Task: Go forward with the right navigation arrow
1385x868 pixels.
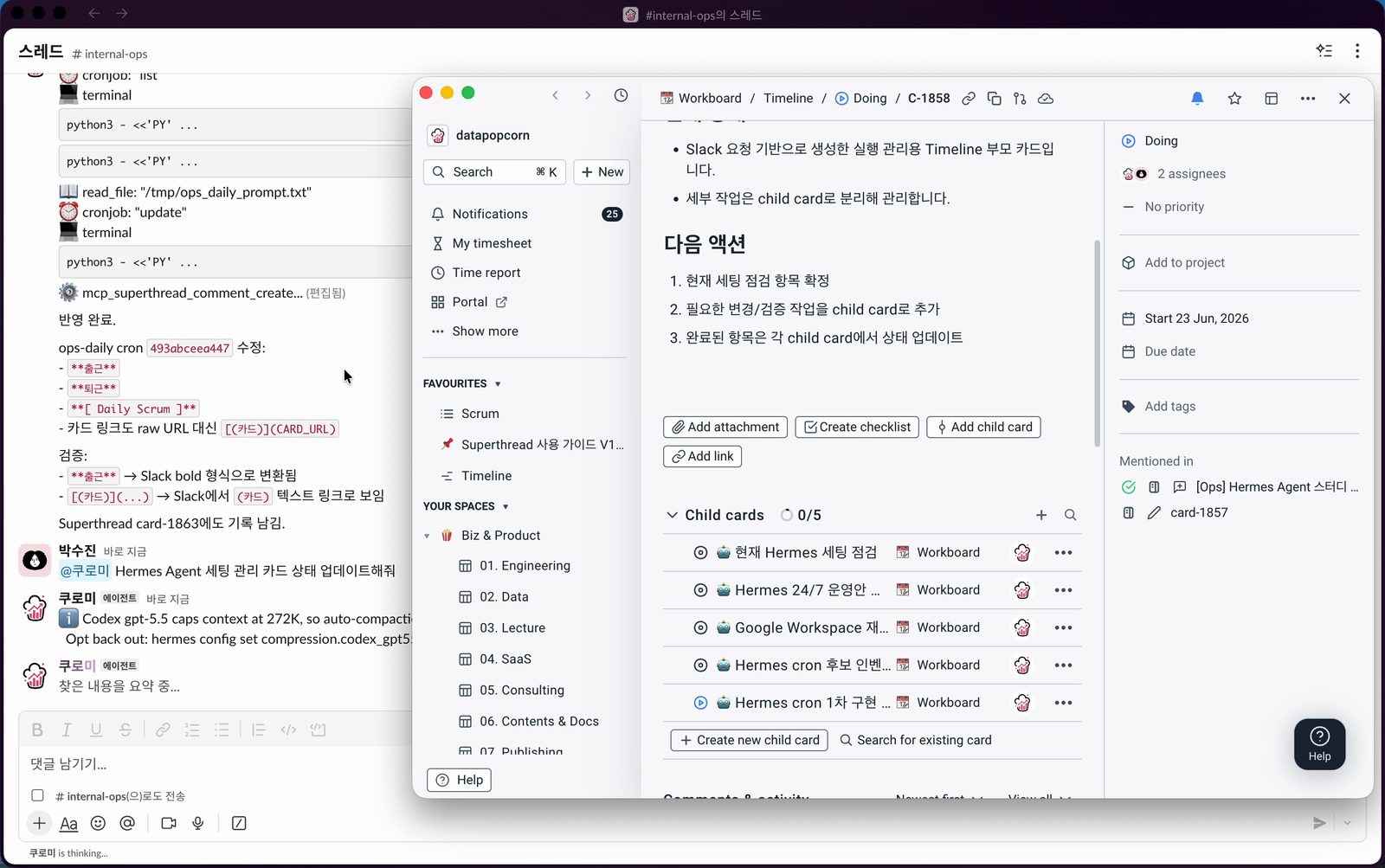Action: [588, 95]
